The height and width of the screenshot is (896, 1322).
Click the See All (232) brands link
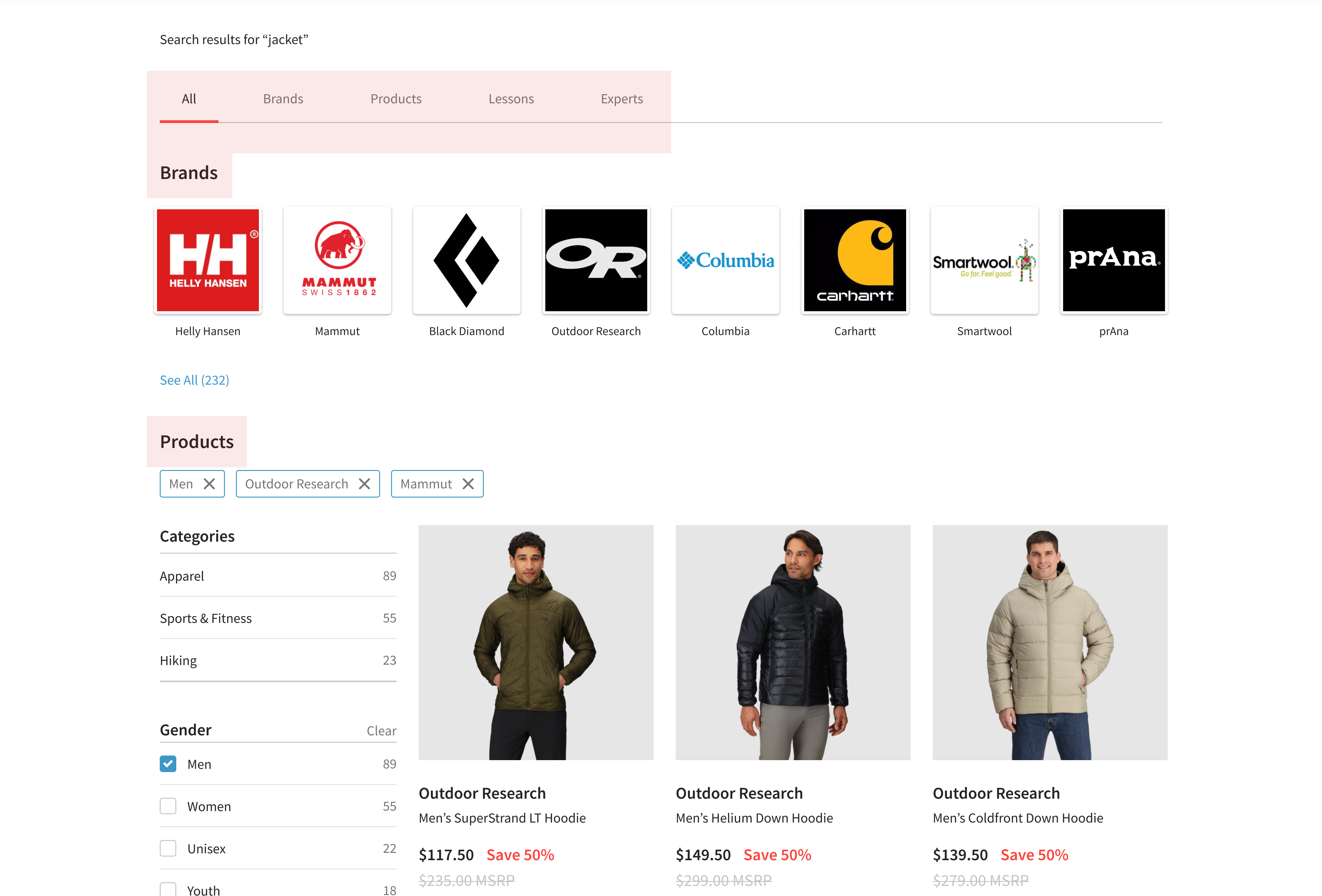tap(195, 380)
